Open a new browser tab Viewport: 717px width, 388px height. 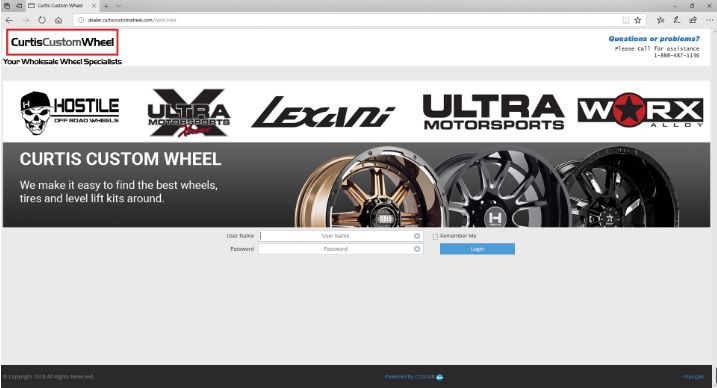(106, 6)
